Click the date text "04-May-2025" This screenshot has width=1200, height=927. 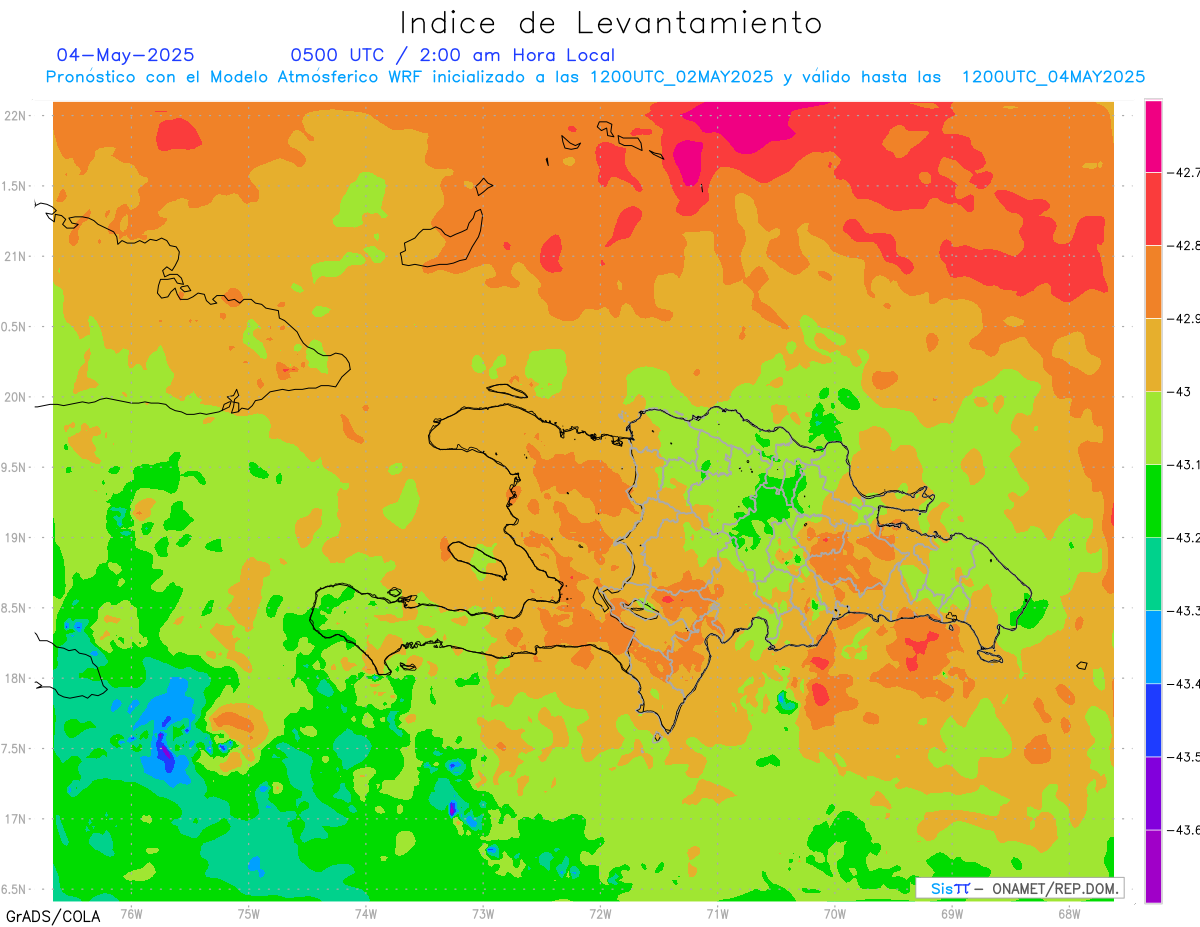126,55
